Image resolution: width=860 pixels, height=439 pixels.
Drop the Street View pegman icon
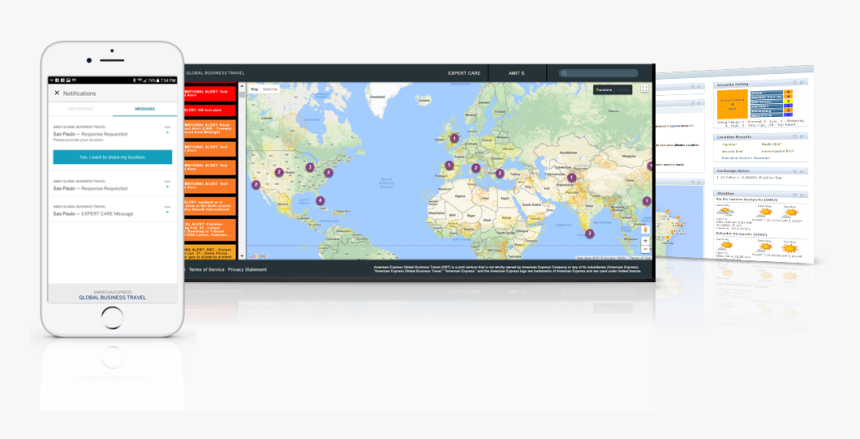pyautogui.click(x=645, y=229)
